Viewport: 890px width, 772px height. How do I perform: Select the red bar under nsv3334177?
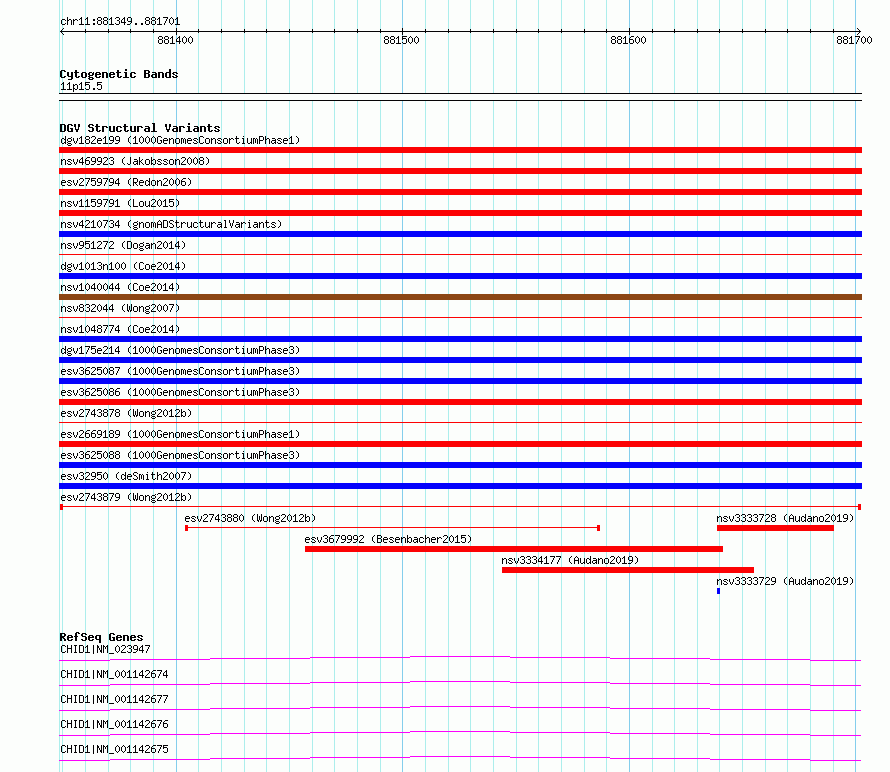click(x=628, y=570)
